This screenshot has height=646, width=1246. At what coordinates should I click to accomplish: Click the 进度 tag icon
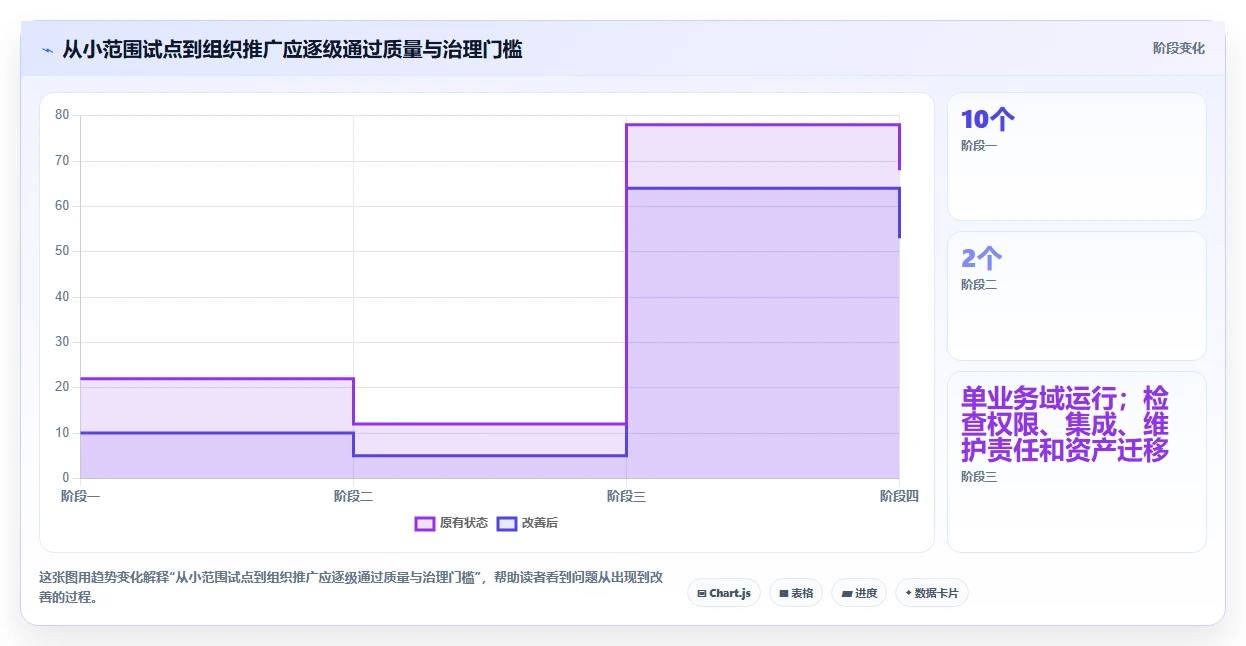847,594
